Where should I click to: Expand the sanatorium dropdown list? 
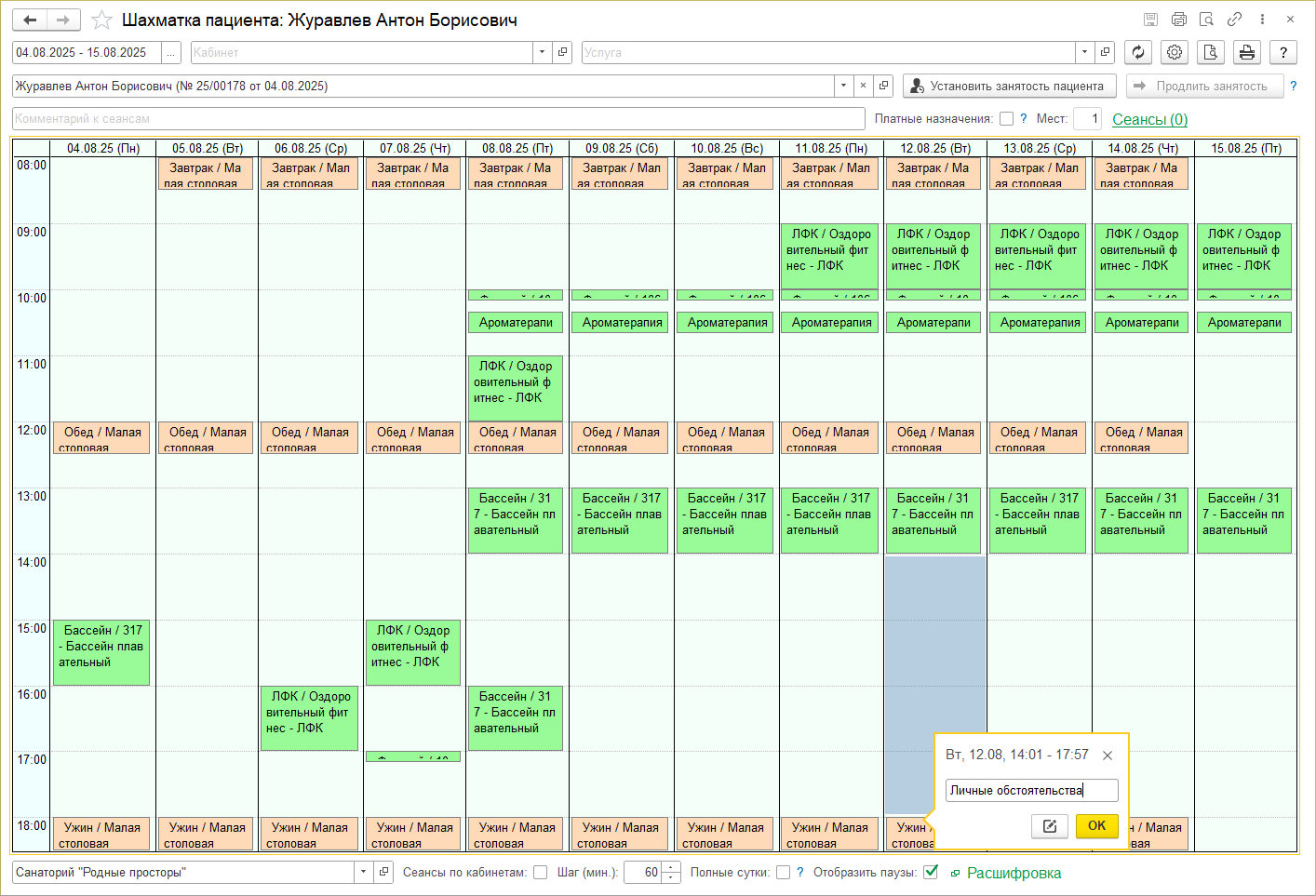(363, 873)
